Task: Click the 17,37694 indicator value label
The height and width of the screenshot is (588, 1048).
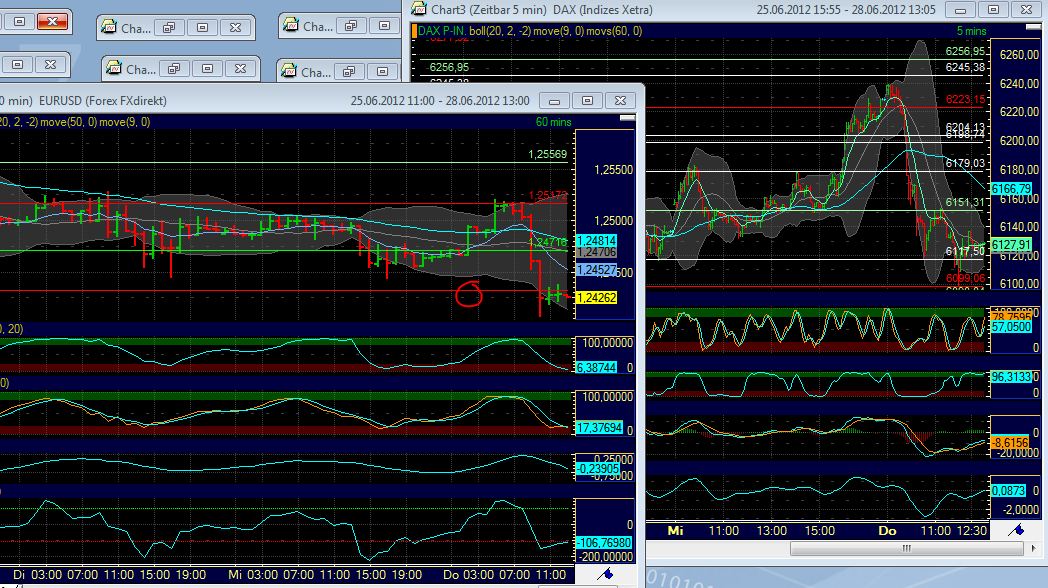Action: point(600,428)
